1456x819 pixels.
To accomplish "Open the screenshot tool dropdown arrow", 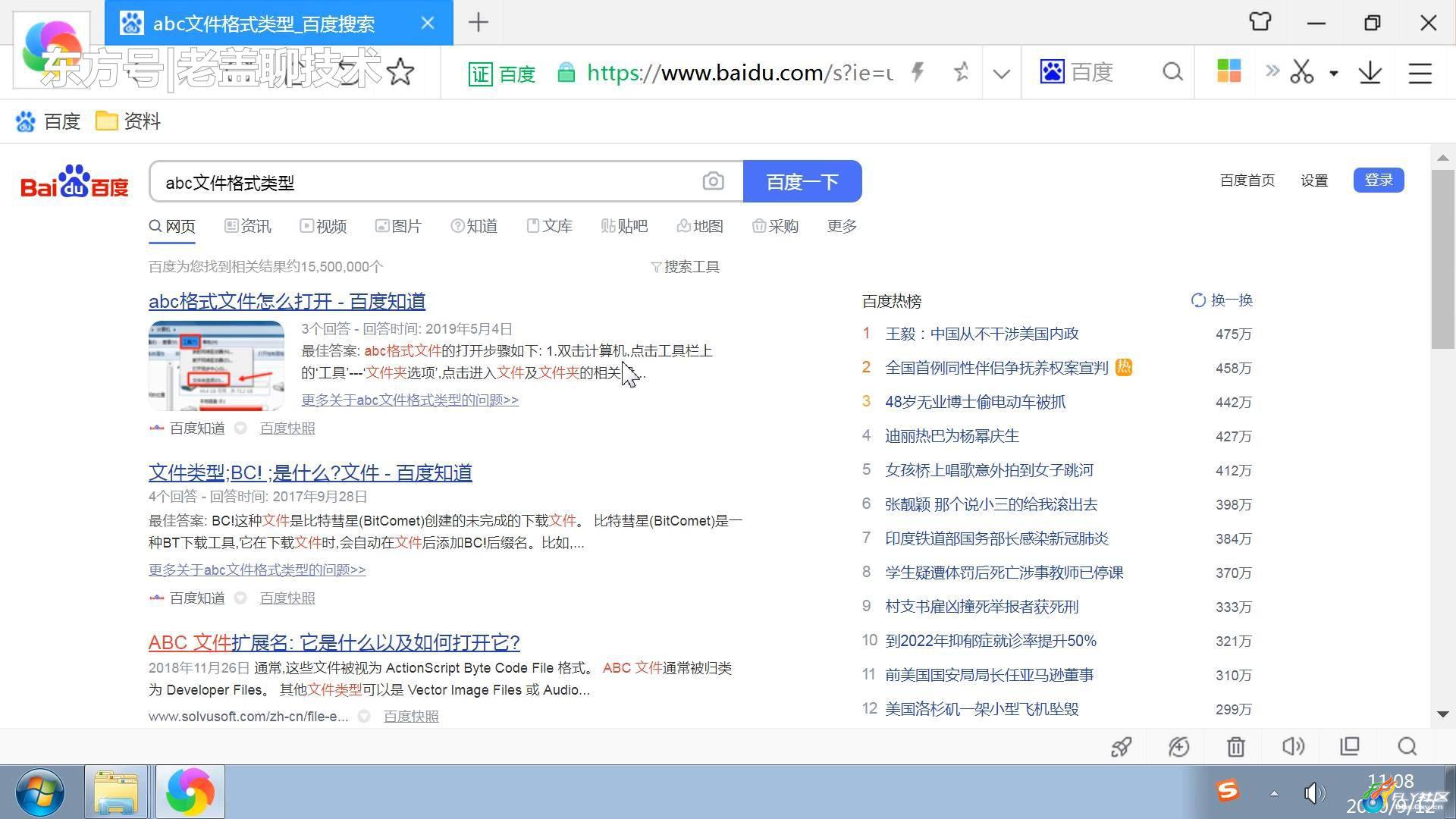I will pos(1334,74).
